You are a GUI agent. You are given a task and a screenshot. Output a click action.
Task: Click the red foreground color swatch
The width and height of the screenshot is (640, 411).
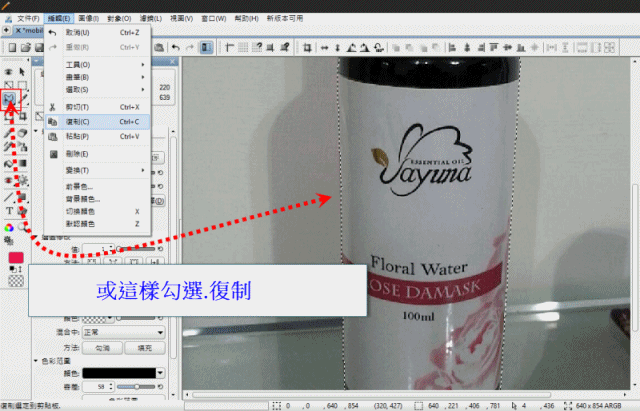coord(16,258)
